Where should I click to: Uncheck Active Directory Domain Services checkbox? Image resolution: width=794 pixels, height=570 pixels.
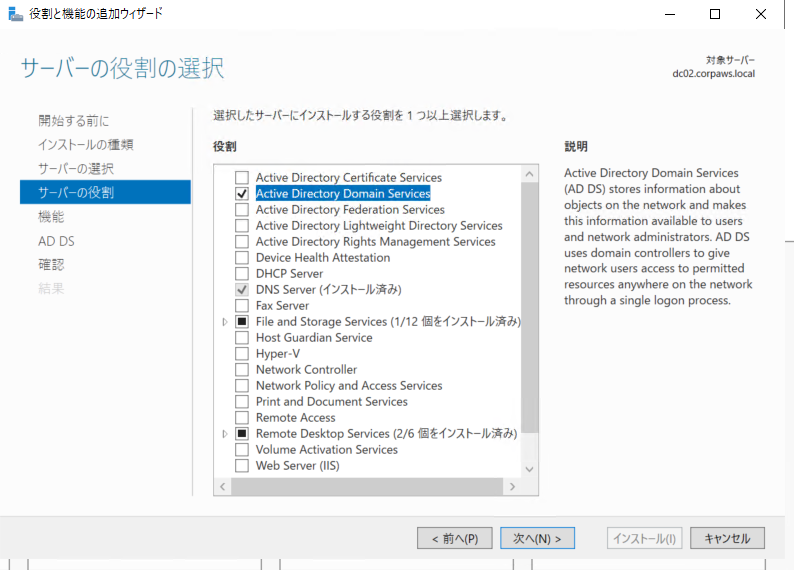[x=242, y=193]
